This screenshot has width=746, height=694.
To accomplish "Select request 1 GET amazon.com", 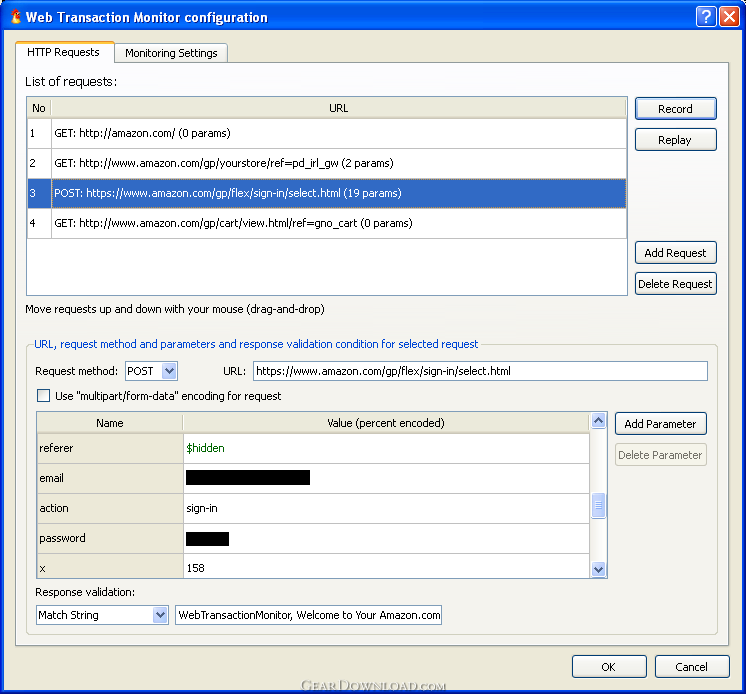I will [x=327, y=133].
